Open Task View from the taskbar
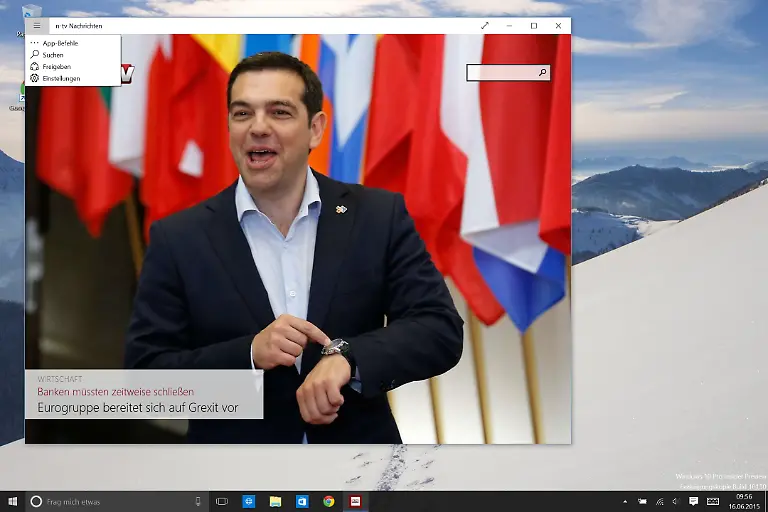768x512 pixels. tap(222, 501)
